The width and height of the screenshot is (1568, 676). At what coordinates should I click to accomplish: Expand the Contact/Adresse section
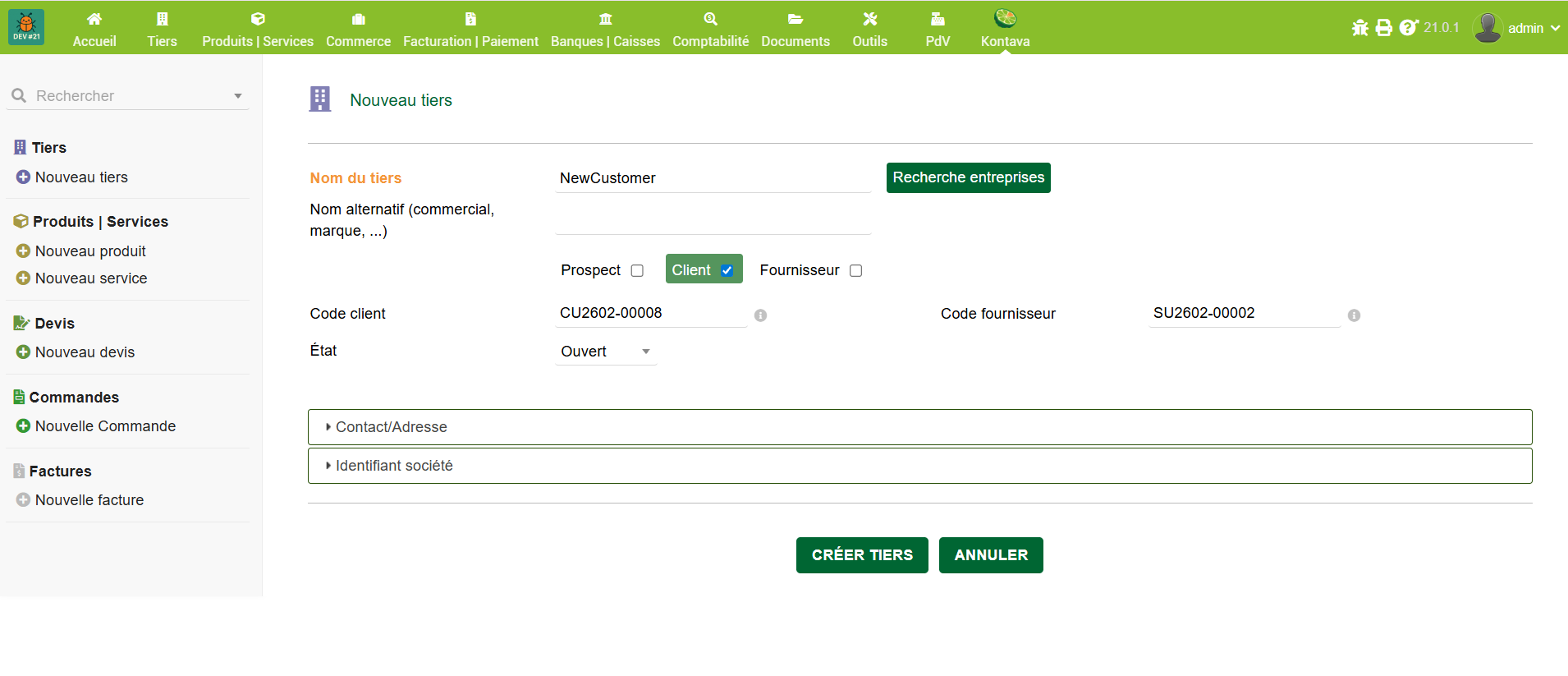pyautogui.click(x=919, y=427)
